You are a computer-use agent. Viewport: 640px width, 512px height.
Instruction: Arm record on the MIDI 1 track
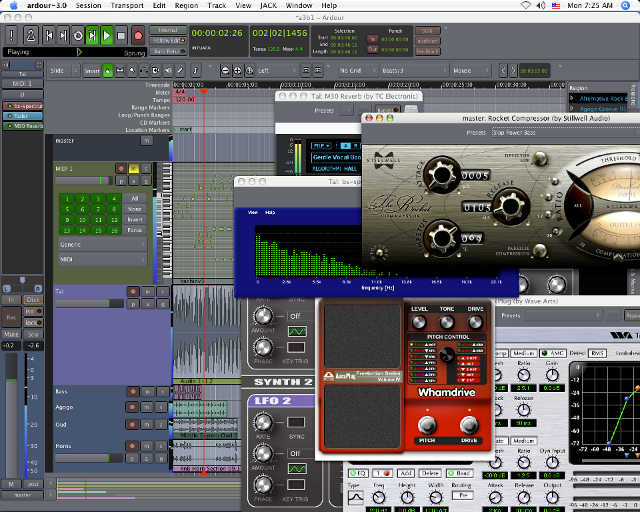(x=121, y=168)
